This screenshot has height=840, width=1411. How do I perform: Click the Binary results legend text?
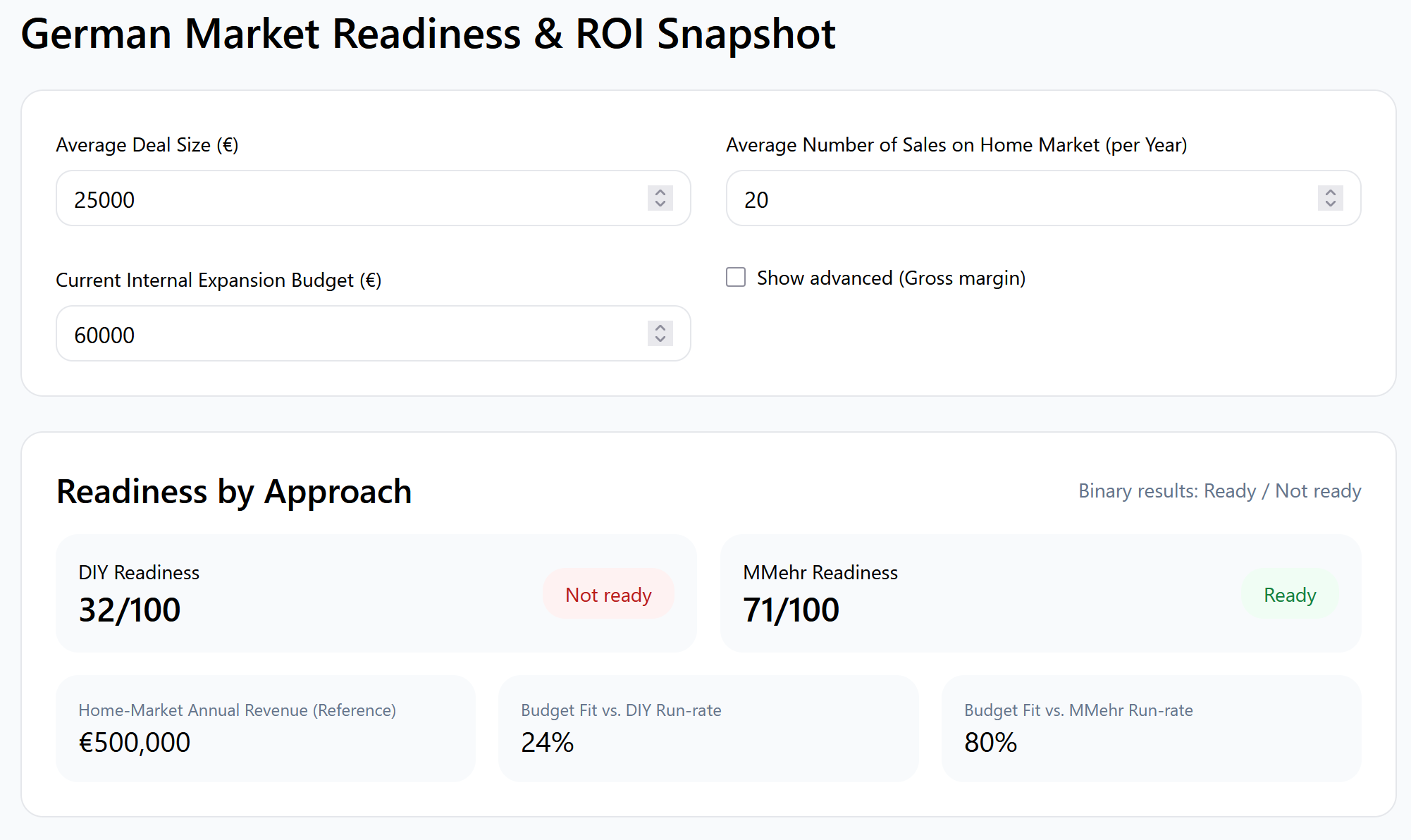[1219, 491]
